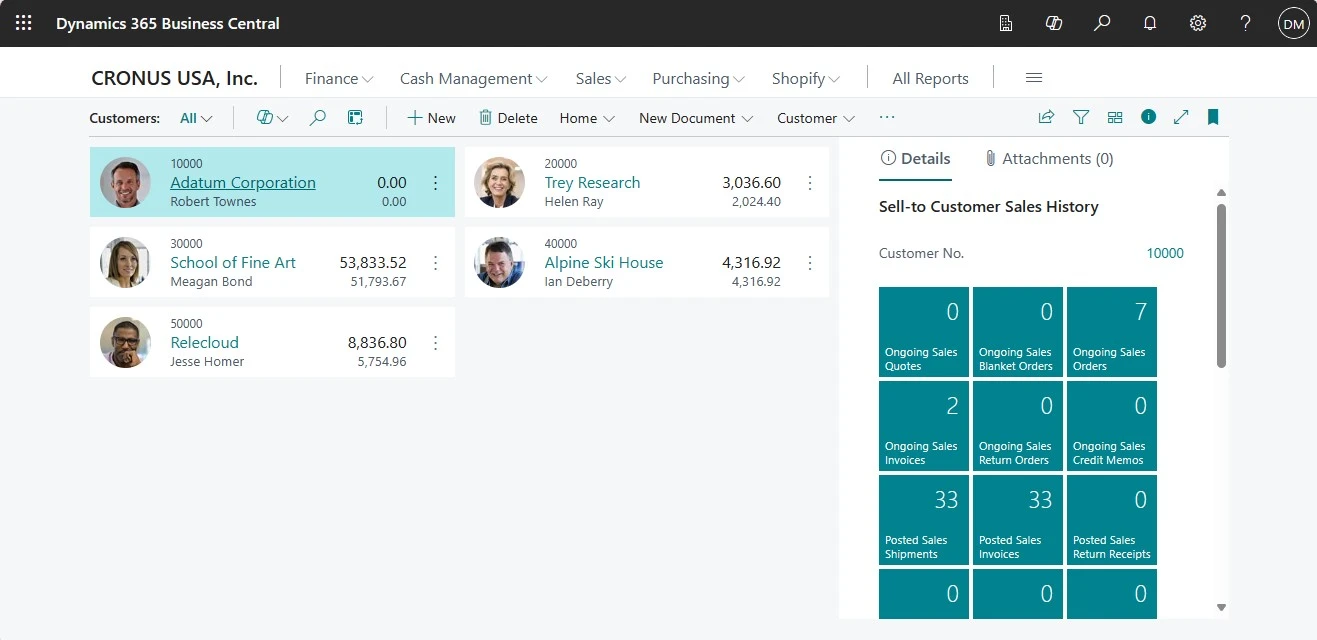1317x640 pixels.
Task: Open the Copilot icon in top bar
Action: click(x=1053, y=23)
